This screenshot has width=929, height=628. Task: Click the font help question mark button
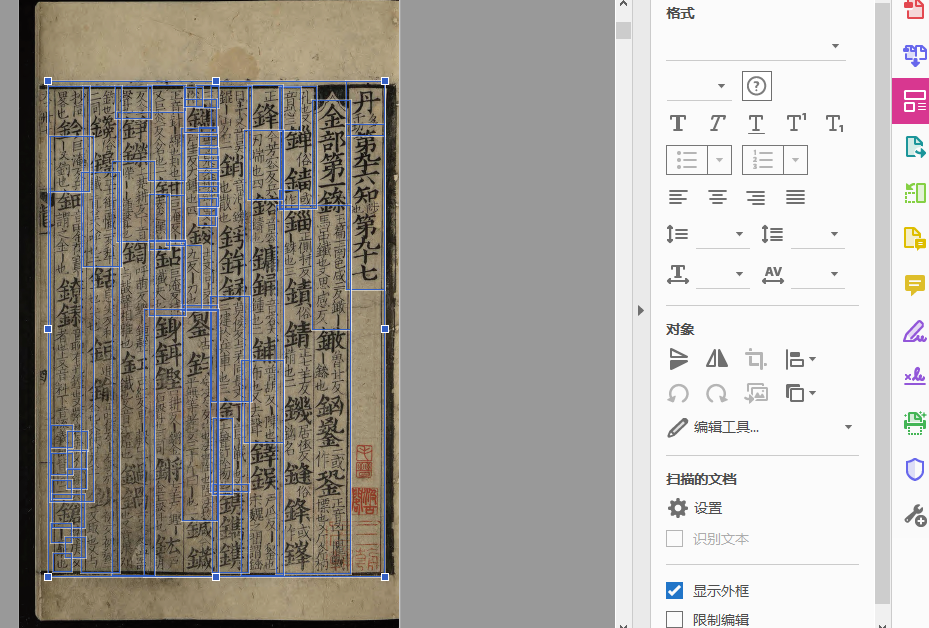(757, 86)
